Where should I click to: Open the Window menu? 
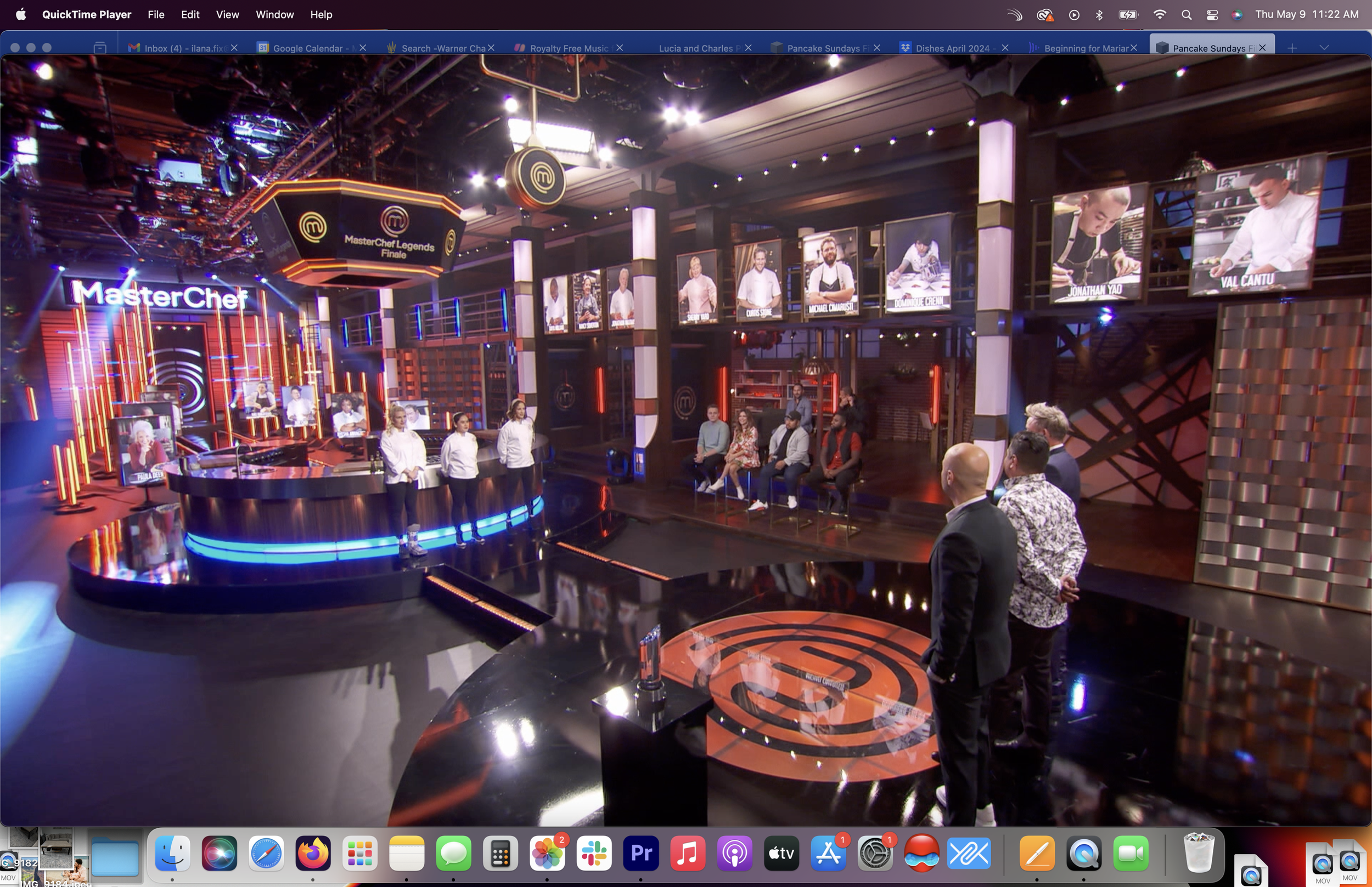274,15
